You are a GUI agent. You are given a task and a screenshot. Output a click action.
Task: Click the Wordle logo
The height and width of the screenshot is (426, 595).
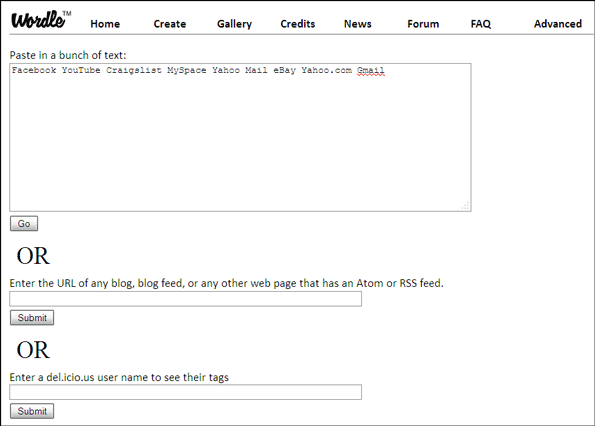pyautogui.click(x=41, y=20)
